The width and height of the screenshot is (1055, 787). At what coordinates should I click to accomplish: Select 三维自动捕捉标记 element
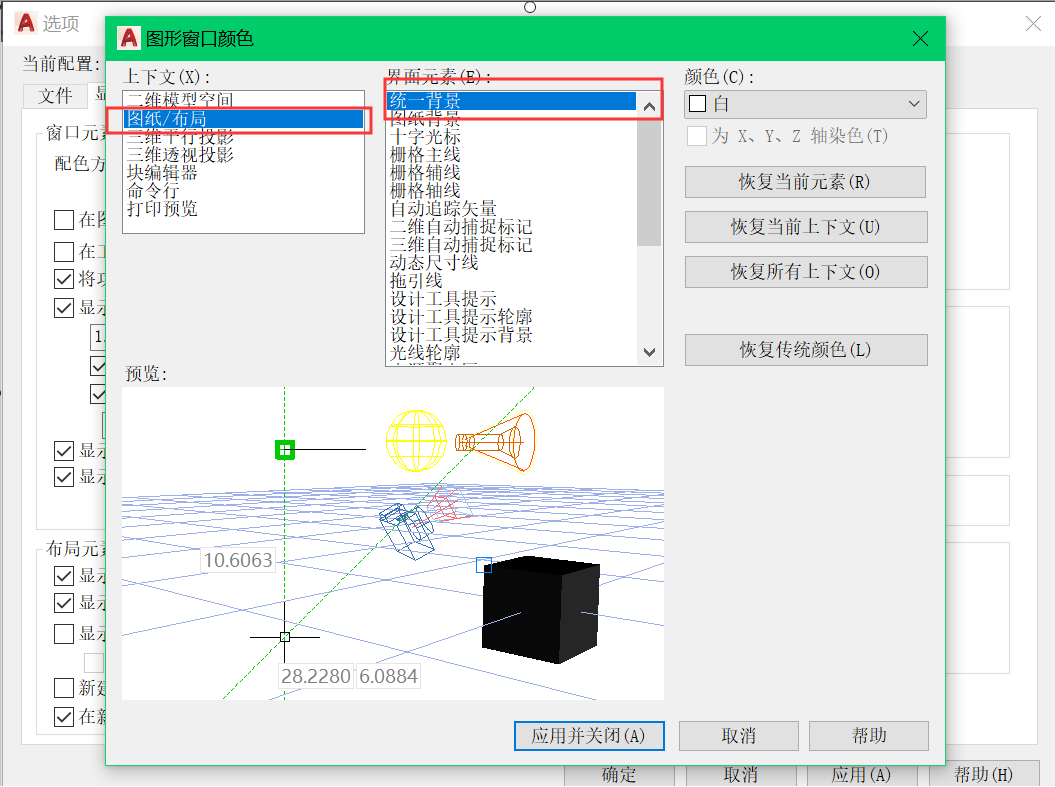[511, 245]
